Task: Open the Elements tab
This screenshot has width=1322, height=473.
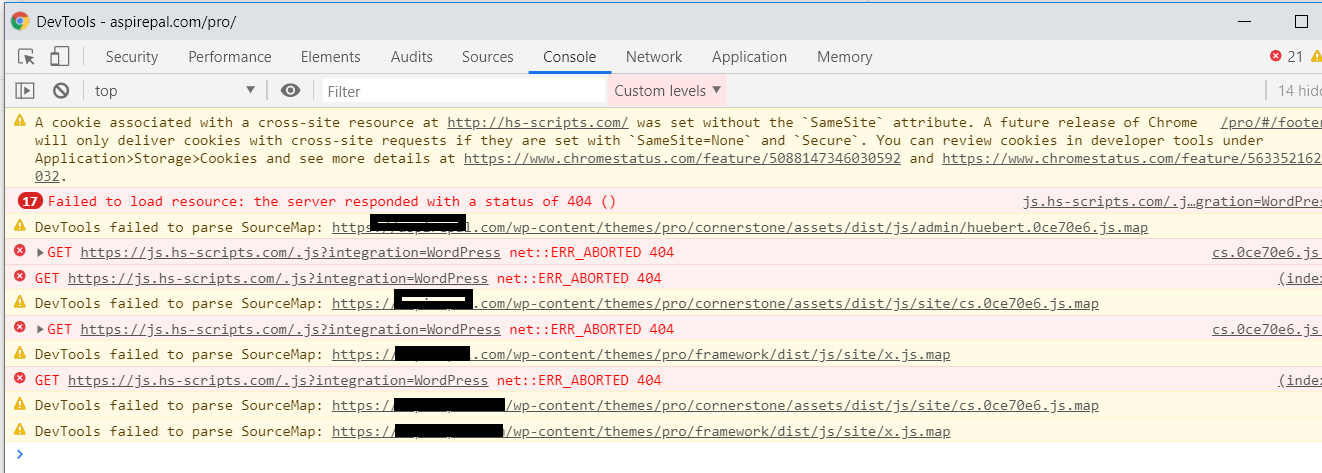Action: [330, 57]
